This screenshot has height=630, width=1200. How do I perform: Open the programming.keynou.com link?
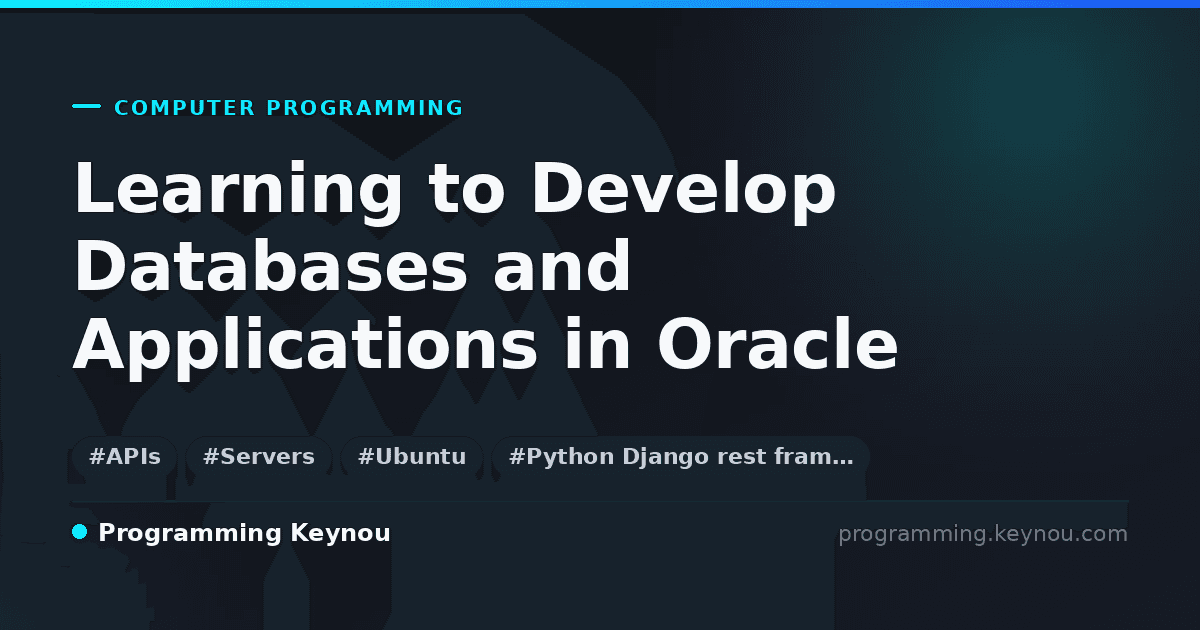(982, 534)
